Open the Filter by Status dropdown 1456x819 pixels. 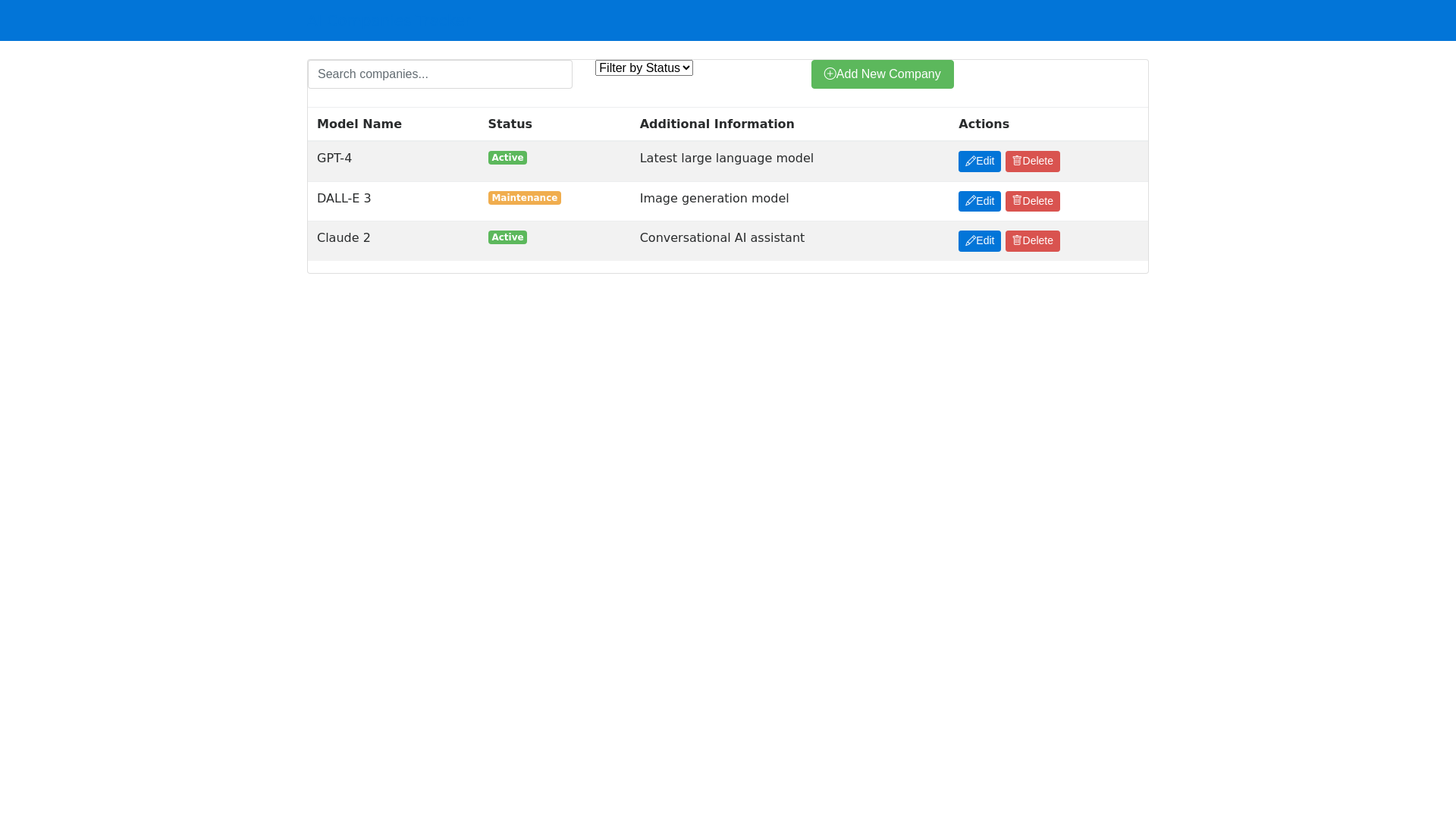tap(644, 68)
